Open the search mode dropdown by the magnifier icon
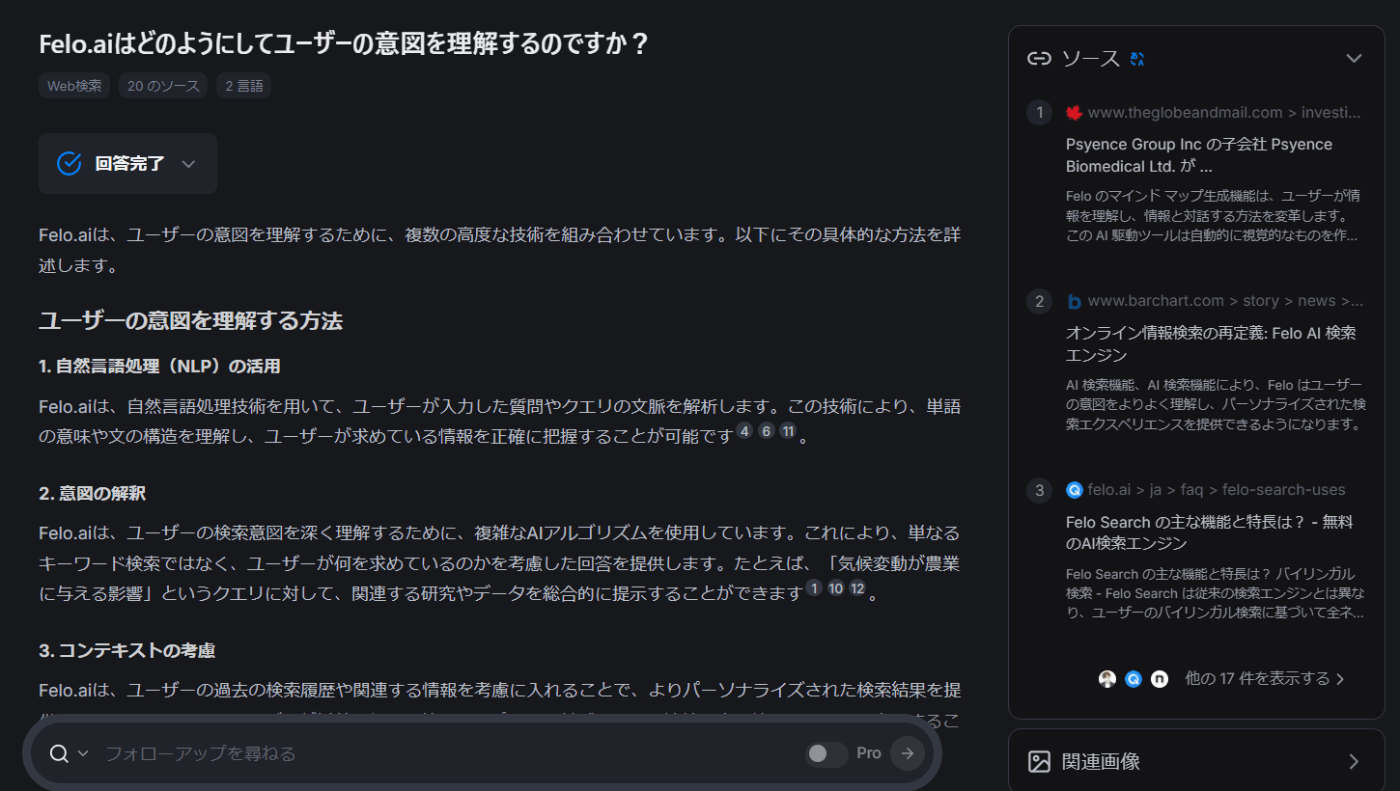Screen dimensions: 1400x791 (x=69, y=753)
